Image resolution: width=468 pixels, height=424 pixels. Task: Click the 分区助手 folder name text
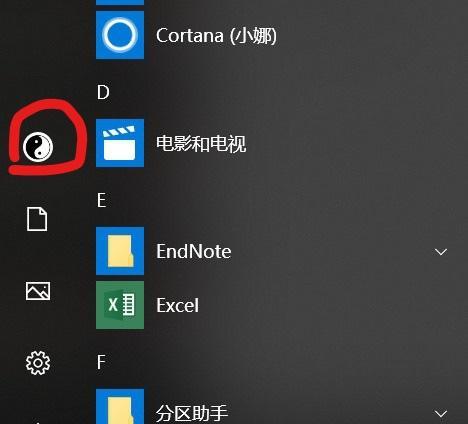[x=192, y=413]
